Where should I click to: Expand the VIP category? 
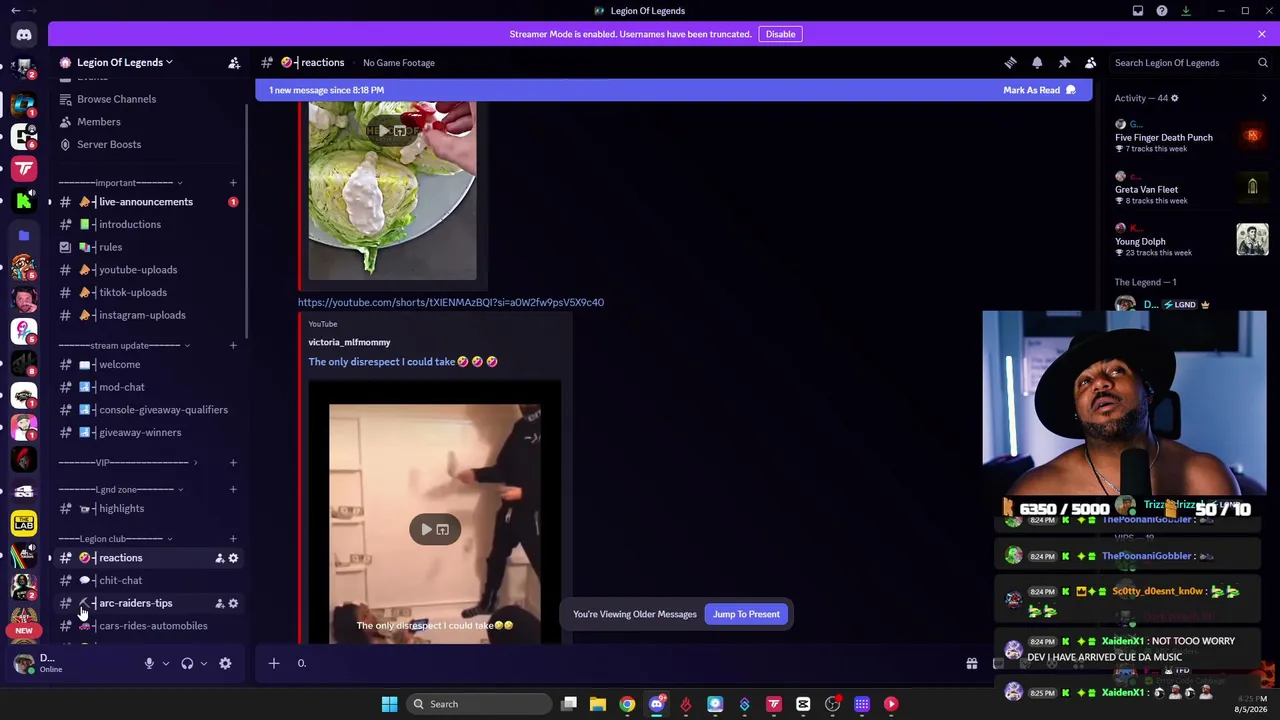pos(128,462)
